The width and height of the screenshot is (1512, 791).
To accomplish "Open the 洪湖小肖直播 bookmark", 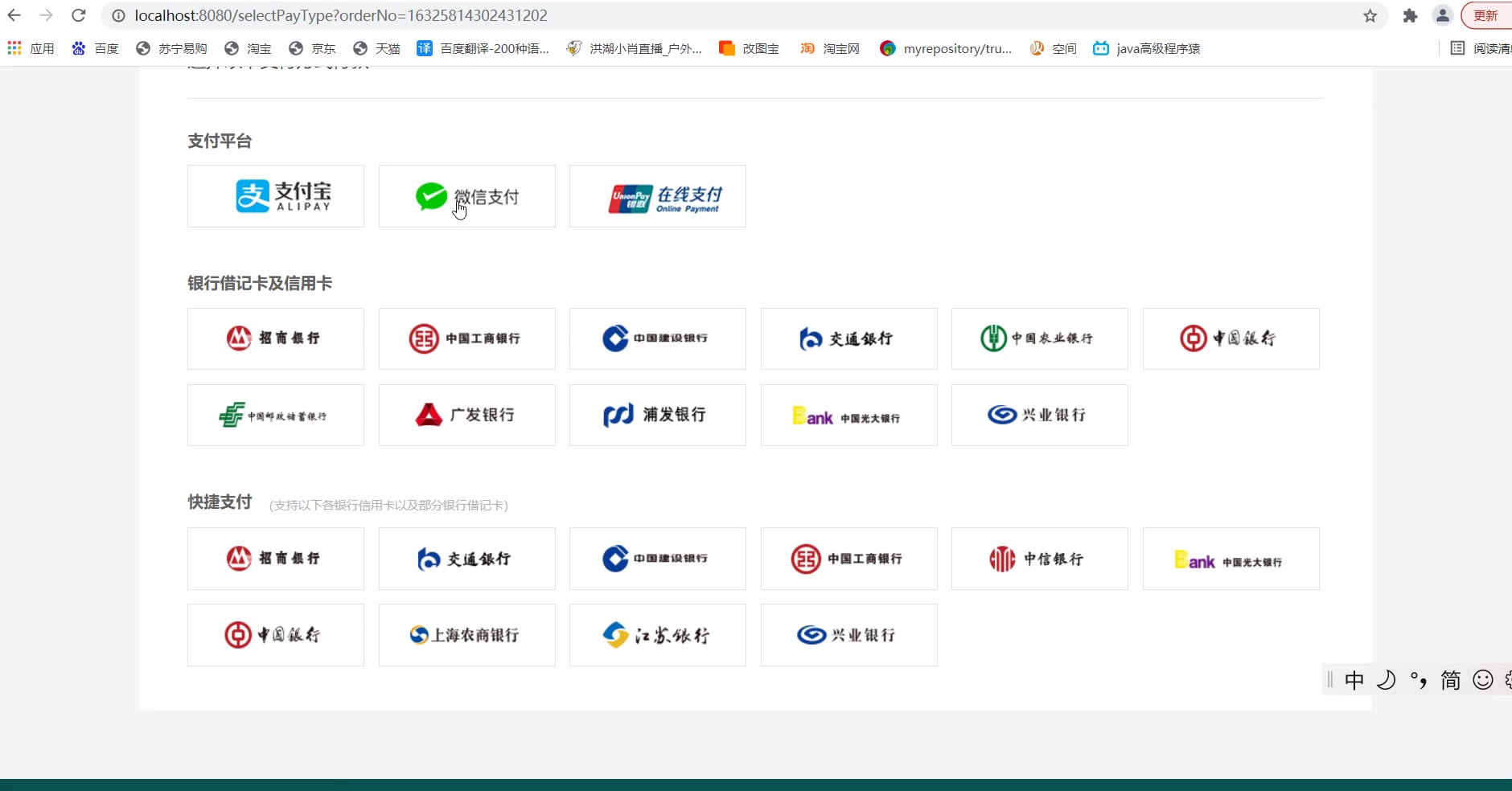I will [x=635, y=49].
